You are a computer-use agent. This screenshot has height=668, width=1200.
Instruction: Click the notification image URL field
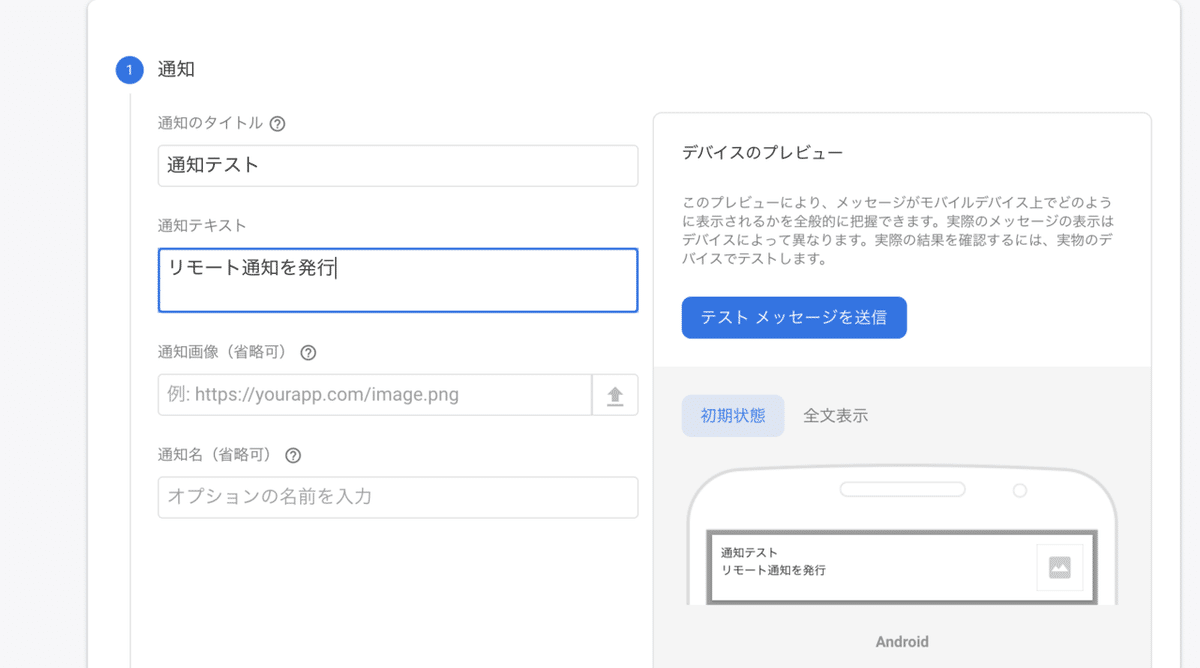tap(375, 394)
